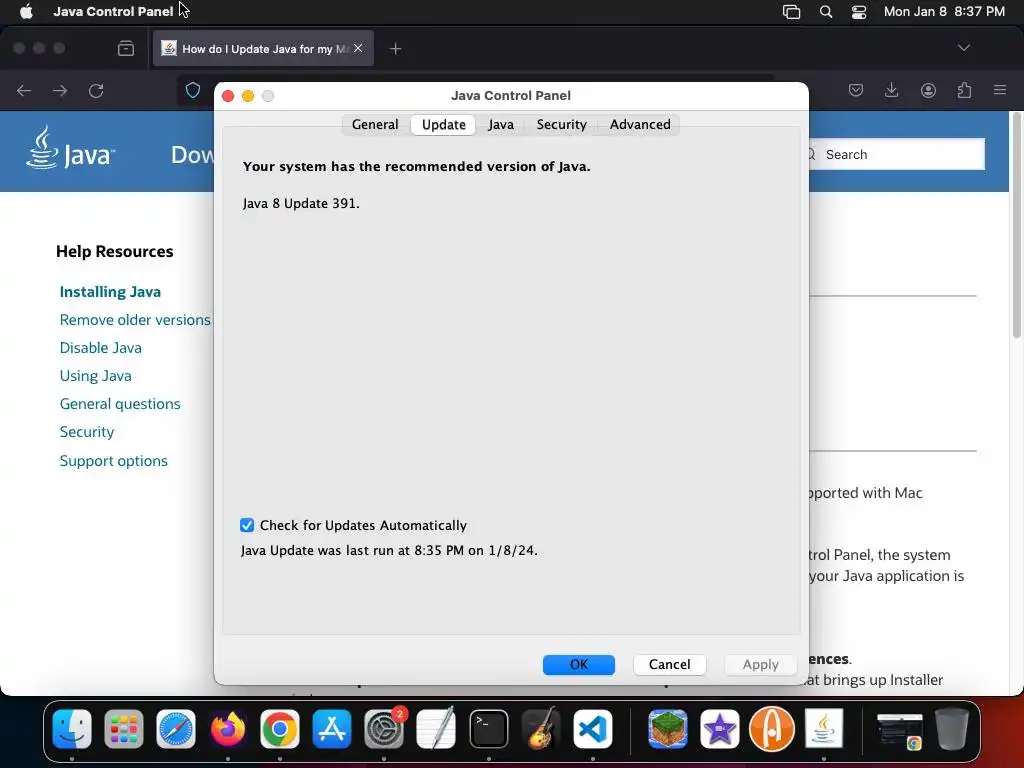The height and width of the screenshot is (768, 1024).
Task: Click the Firefox page vertical scrollbar
Action: coord(1017,225)
